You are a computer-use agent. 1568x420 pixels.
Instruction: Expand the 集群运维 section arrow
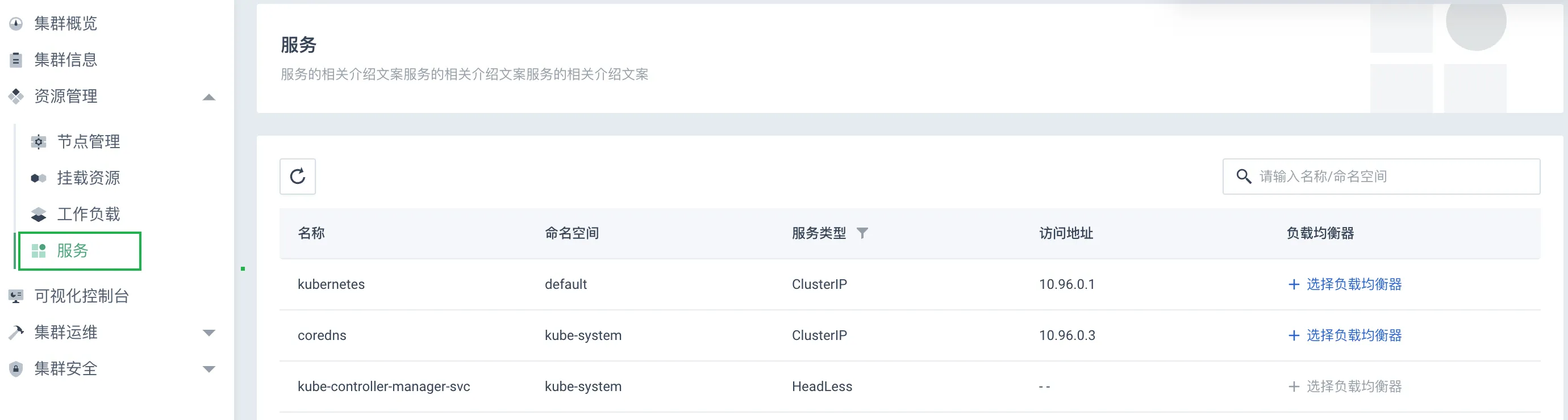[x=209, y=333]
